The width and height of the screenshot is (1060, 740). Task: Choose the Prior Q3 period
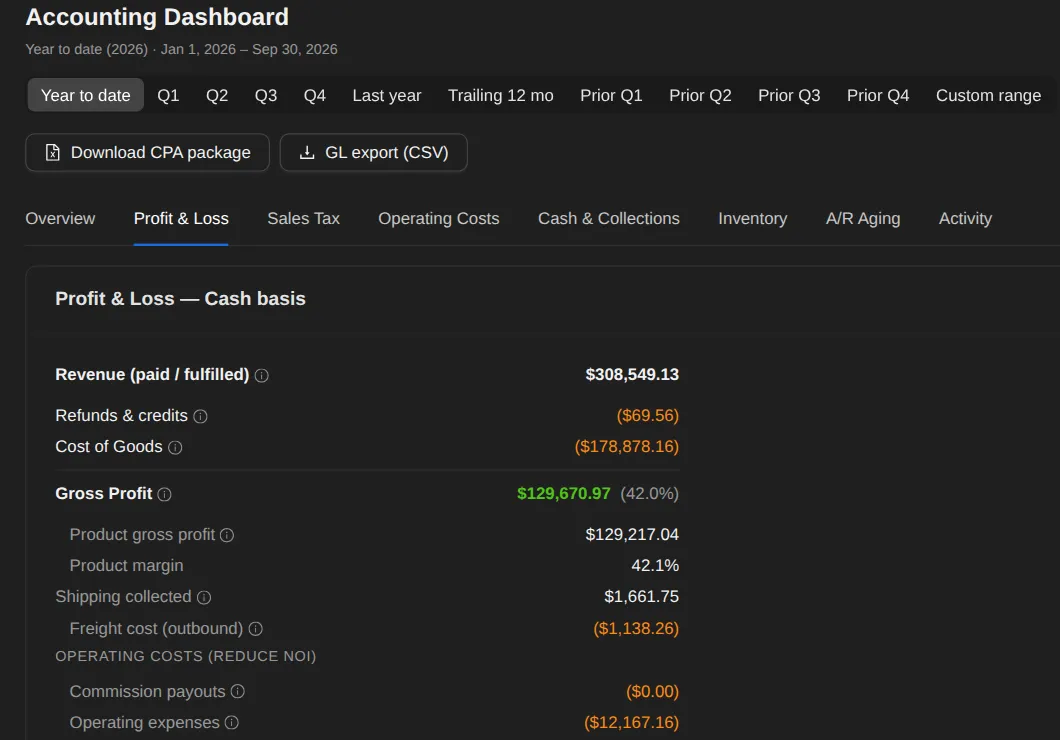[x=789, y=95]
